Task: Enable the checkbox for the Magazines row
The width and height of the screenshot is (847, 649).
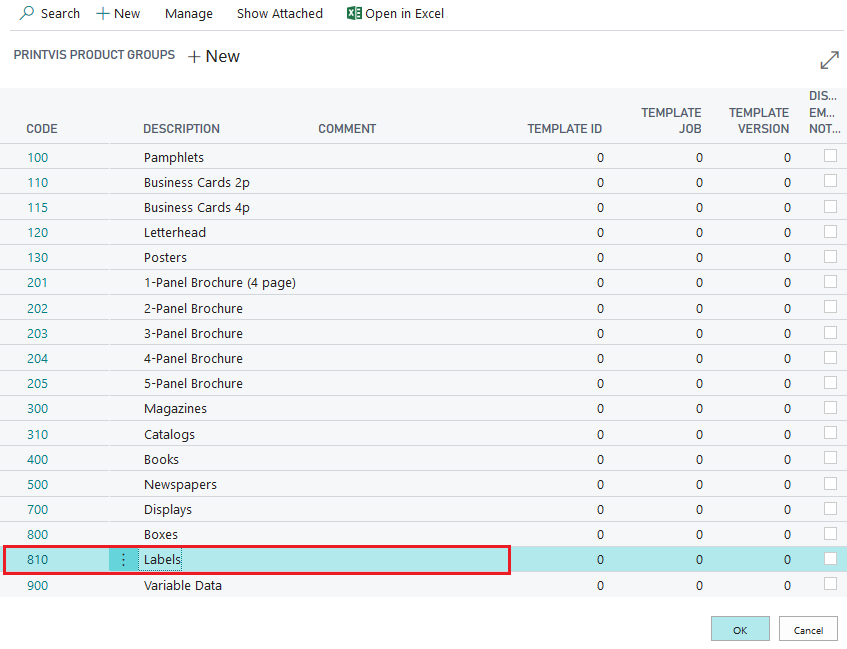Action: pyautogui.click(x=830, y=408)
